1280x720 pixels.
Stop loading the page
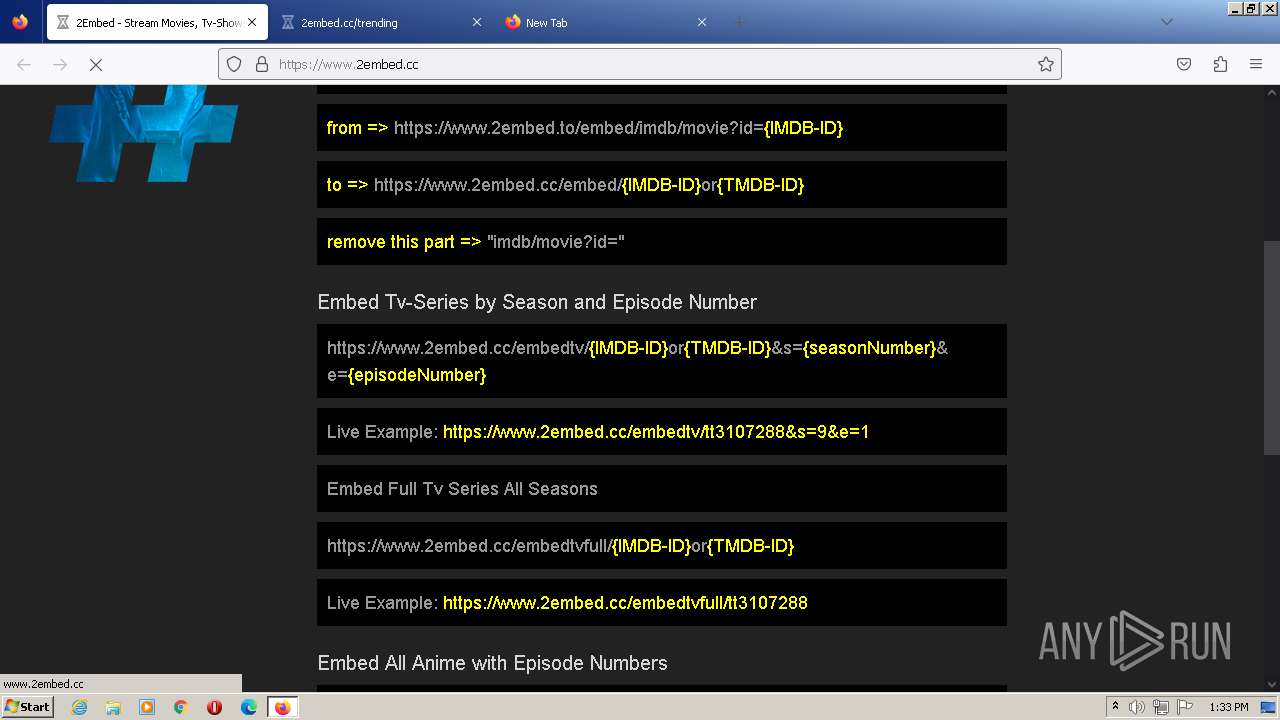[96, 64]
